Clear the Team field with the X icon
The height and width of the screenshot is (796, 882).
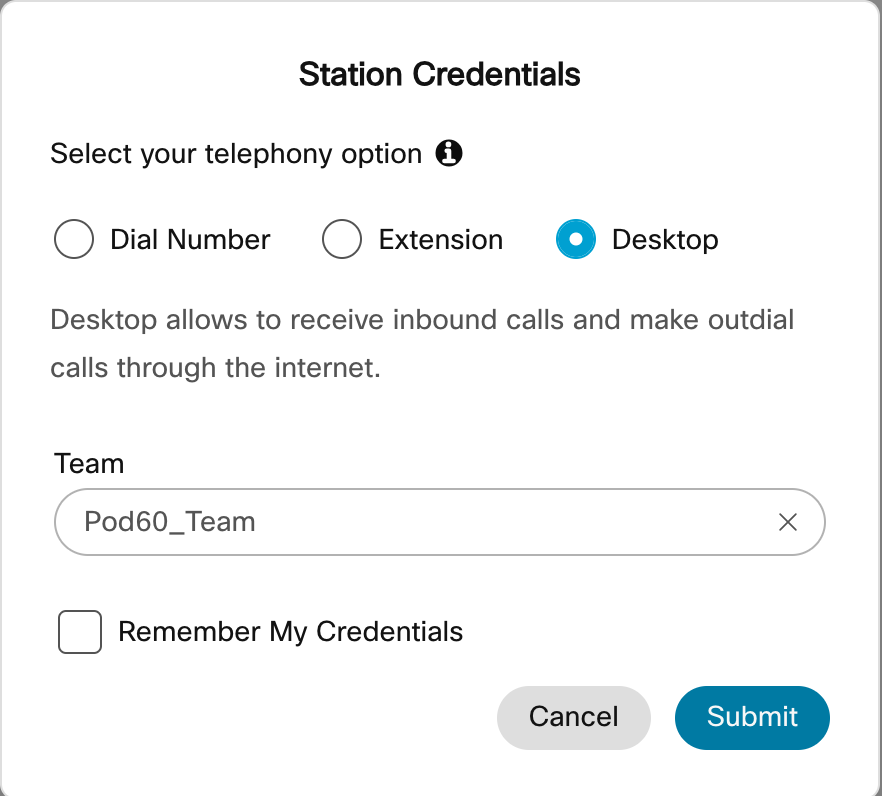[788, 522]
